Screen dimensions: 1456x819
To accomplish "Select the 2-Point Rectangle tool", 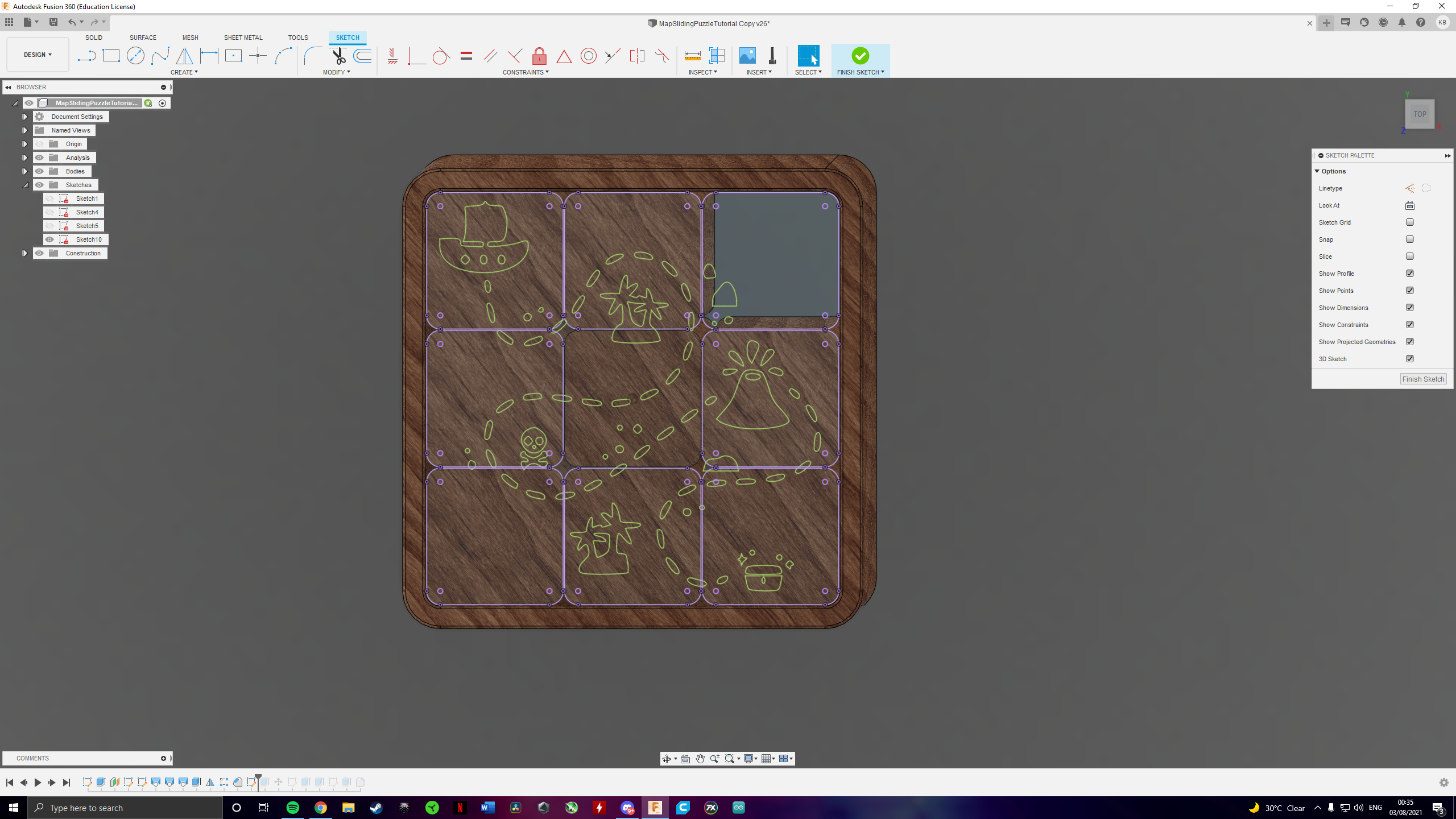I will (111, 55).
